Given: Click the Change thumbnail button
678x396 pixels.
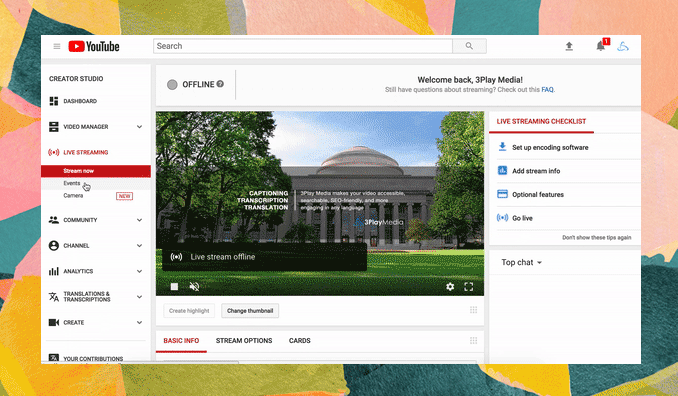Looking at the screenshot, I should click(250, 310).
